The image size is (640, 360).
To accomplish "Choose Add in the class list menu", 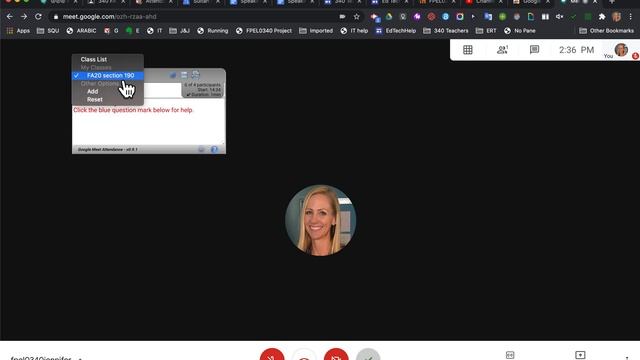I will [x=93, y=91].
